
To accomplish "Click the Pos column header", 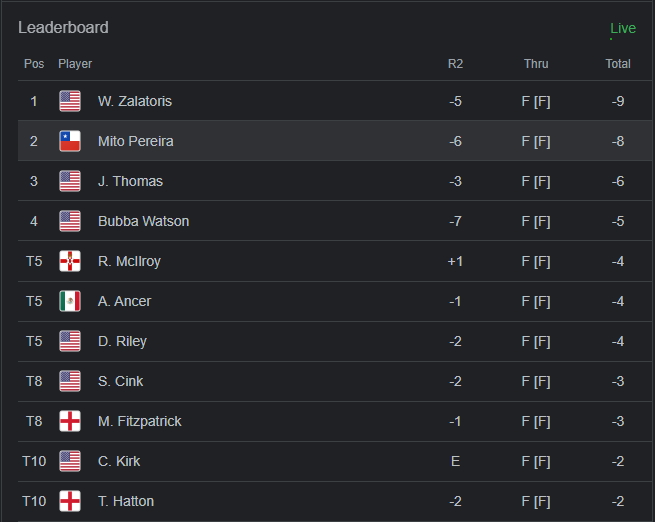I will pos(34,64).
